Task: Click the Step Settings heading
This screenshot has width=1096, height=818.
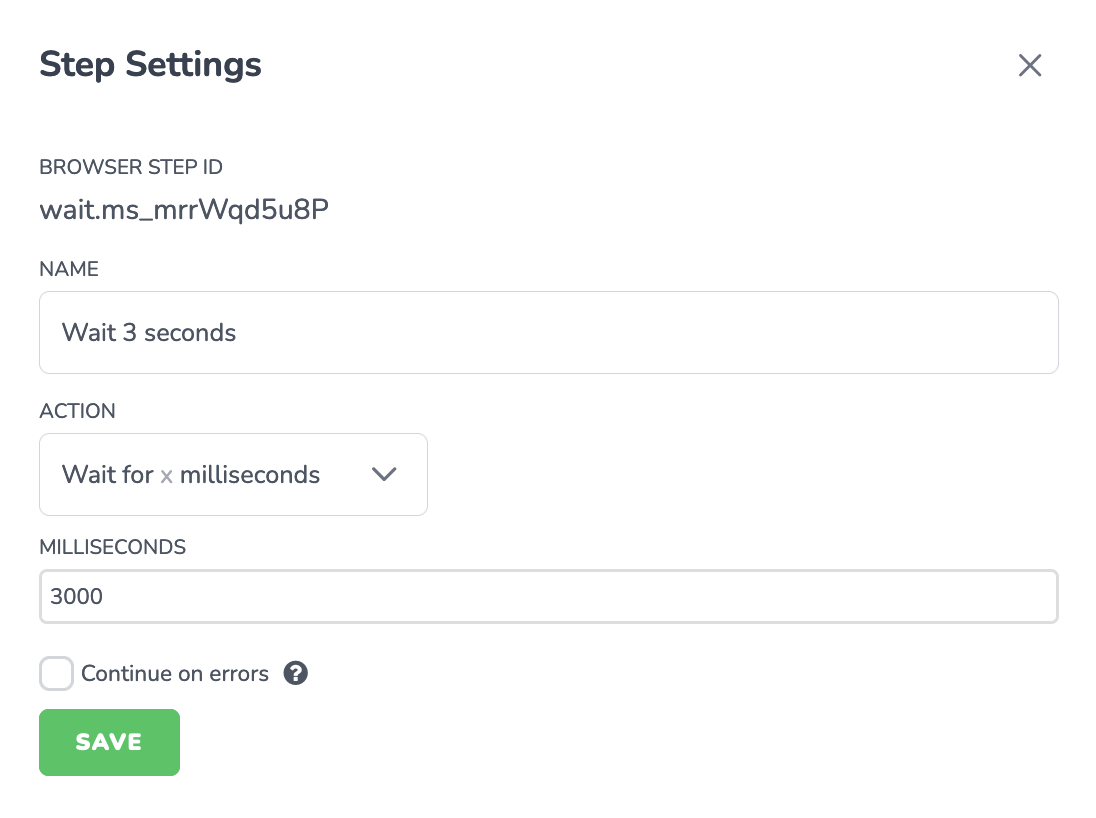Action: (x=150, y=64)
